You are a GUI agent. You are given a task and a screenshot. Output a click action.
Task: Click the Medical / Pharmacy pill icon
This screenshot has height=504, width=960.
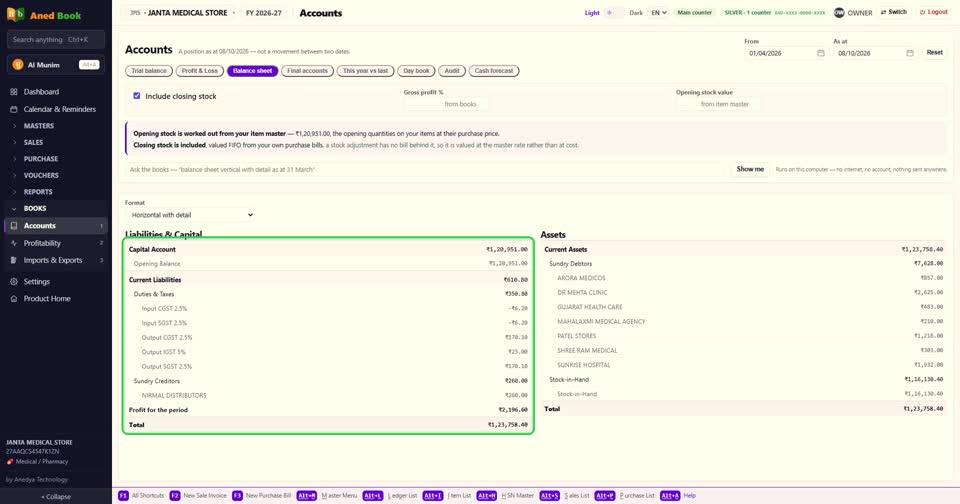click(x=10, y=462)
